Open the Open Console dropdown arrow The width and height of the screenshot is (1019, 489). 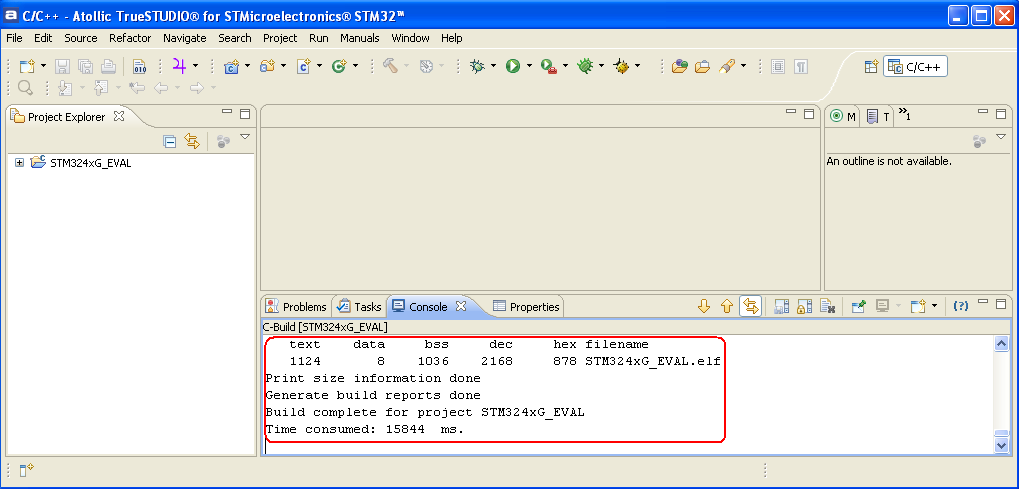click(935, 306)
